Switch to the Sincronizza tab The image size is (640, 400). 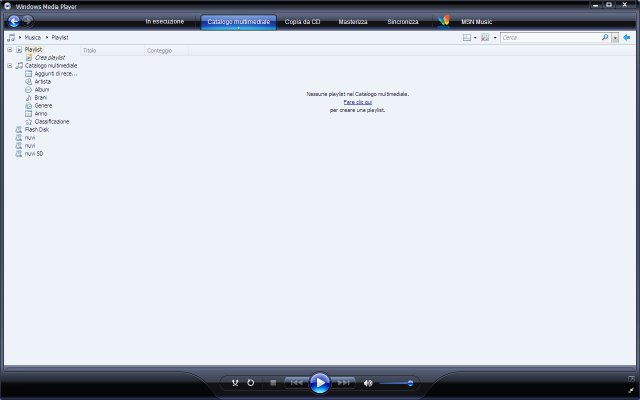[x=403, y=21]
